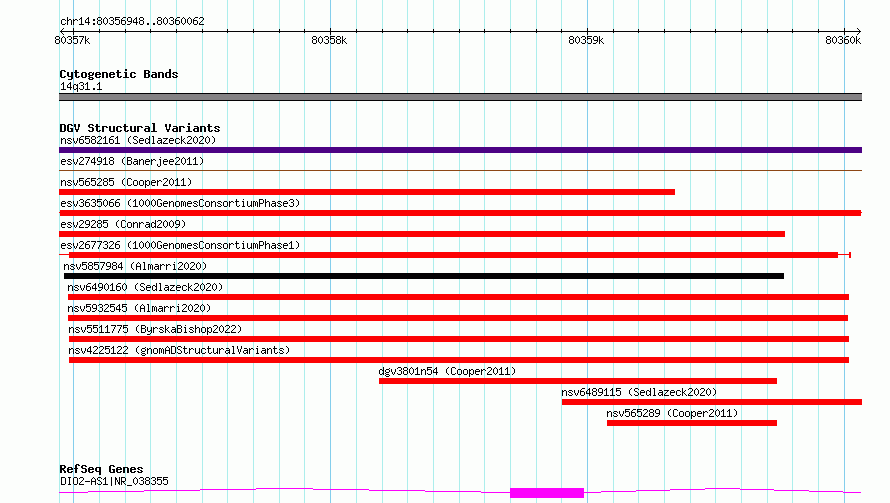Select the black nsv5857984 variant bar
Image resolution: width=890 pixels, height=503 pixels.
click(424, 276)
